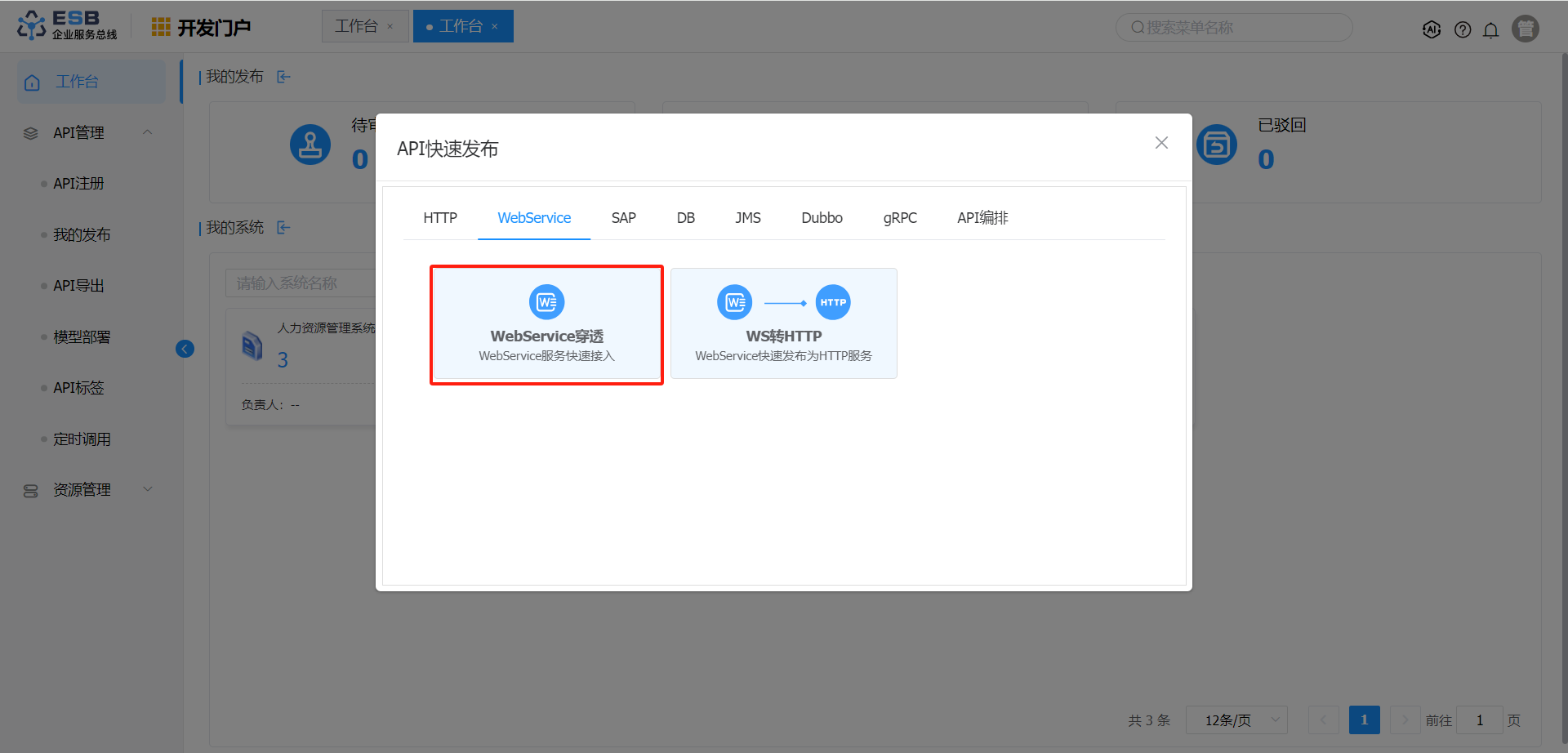Click the WebService穿透 document icon

point(547,302)
